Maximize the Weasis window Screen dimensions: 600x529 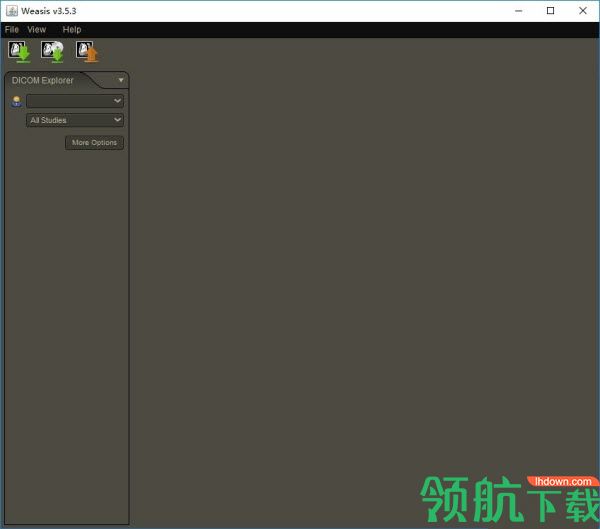[x=550, y=11]
